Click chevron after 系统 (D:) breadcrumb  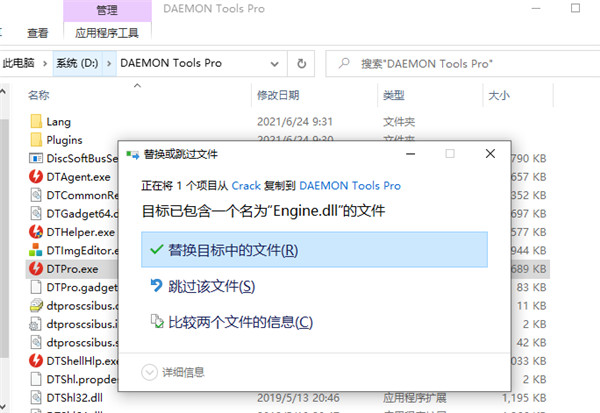coord(109,63)
